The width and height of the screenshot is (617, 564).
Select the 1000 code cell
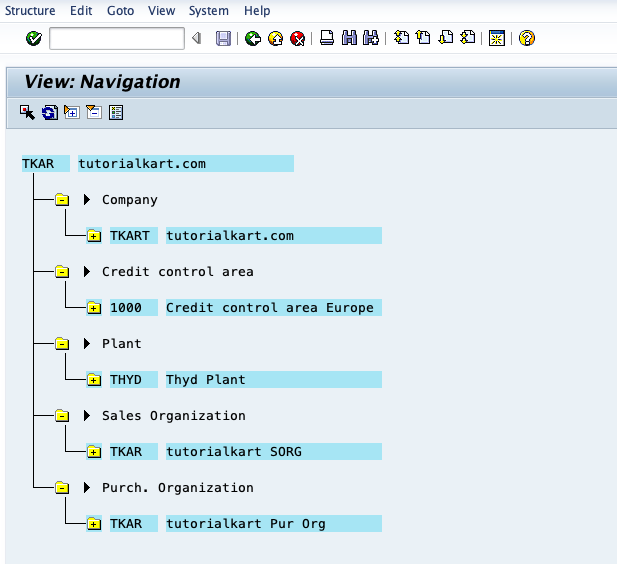point(134,307)
